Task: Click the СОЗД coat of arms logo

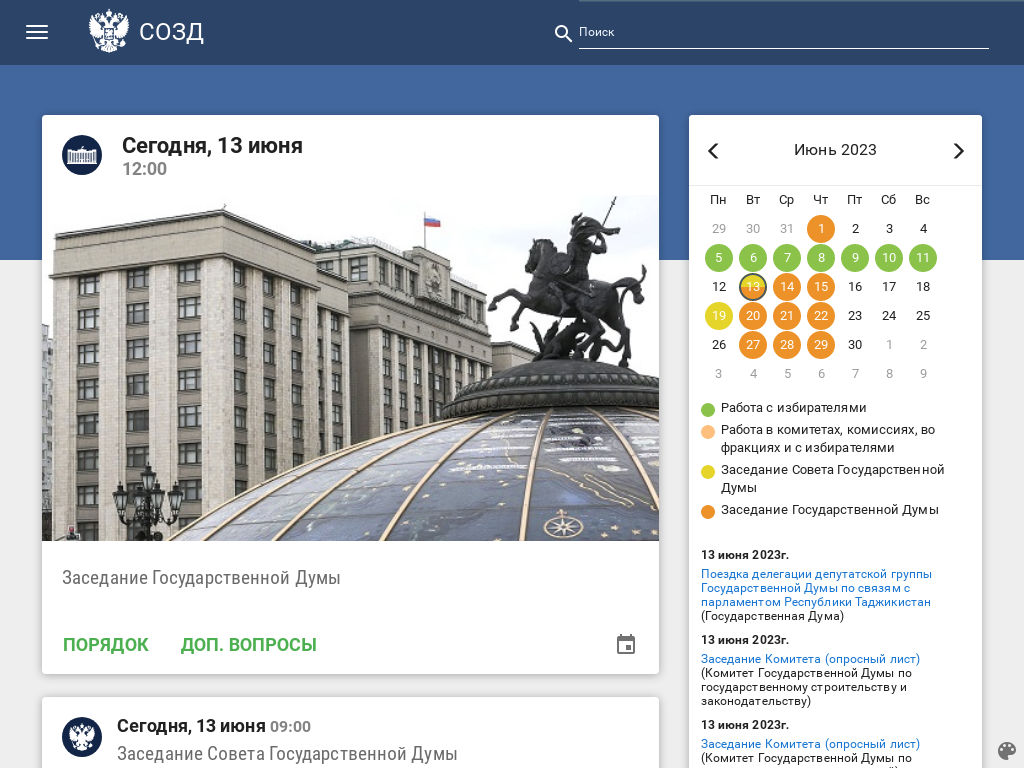Action: (108, 31)
